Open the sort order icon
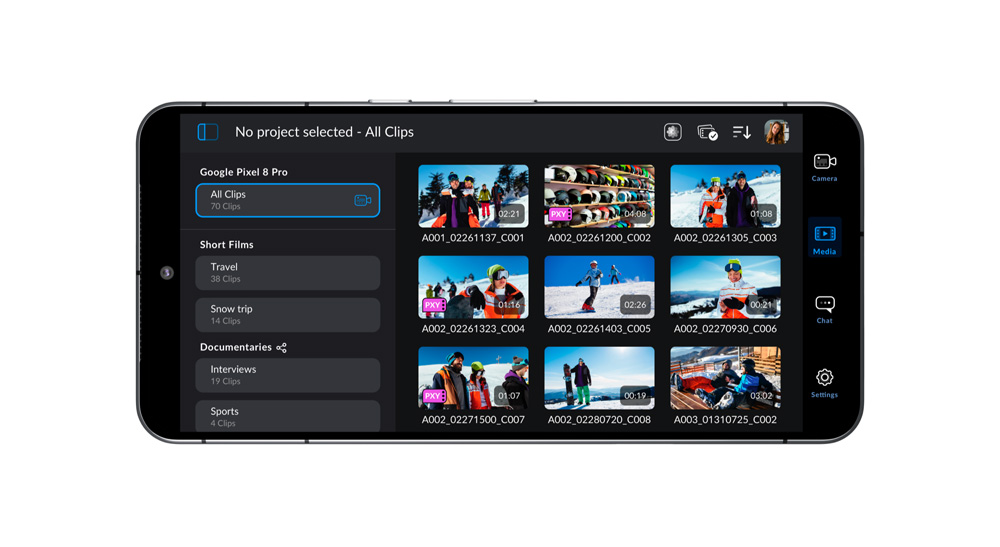Screen dimensions: 1000x547 (742, 132)
